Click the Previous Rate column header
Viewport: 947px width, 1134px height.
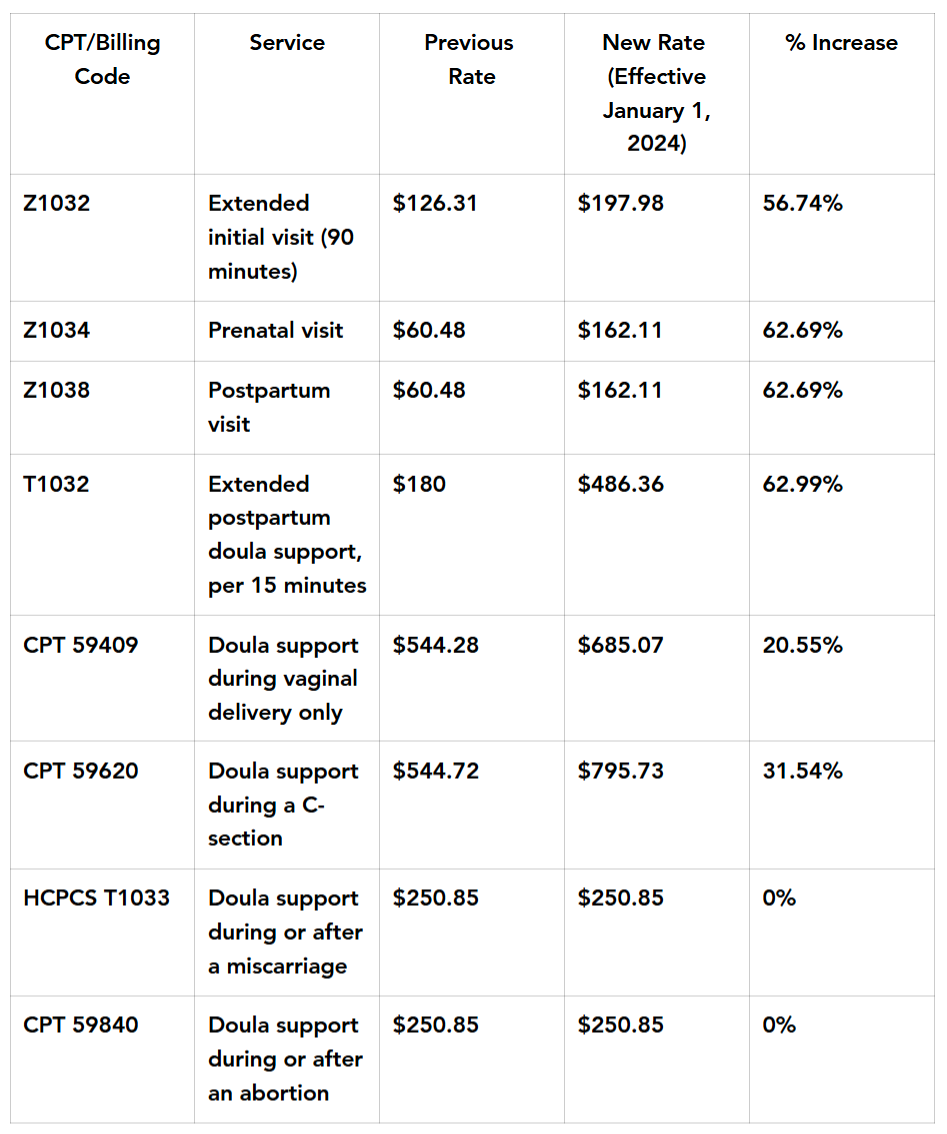[469, 60]
